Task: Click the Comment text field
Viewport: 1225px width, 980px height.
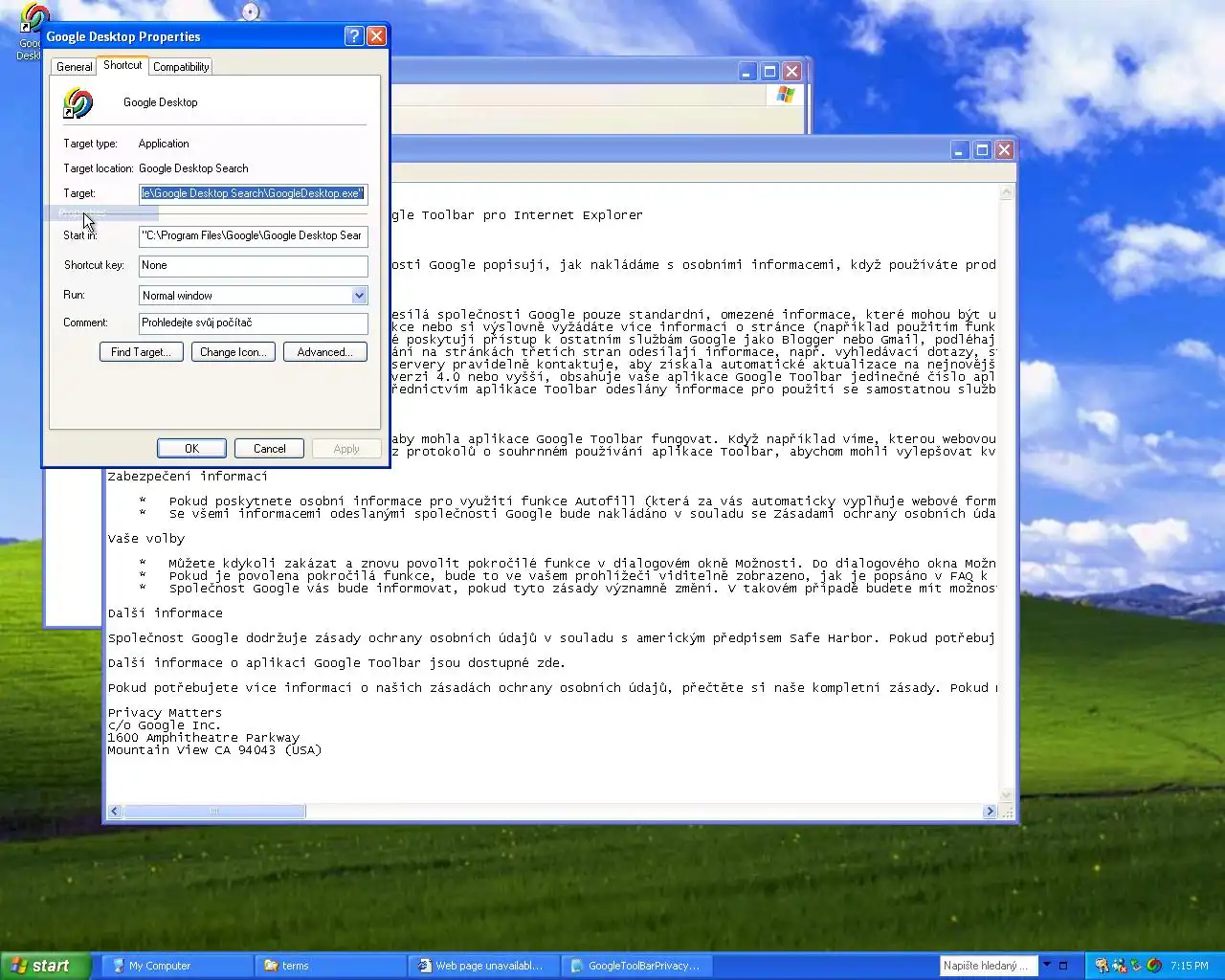Action: [253, 323]
